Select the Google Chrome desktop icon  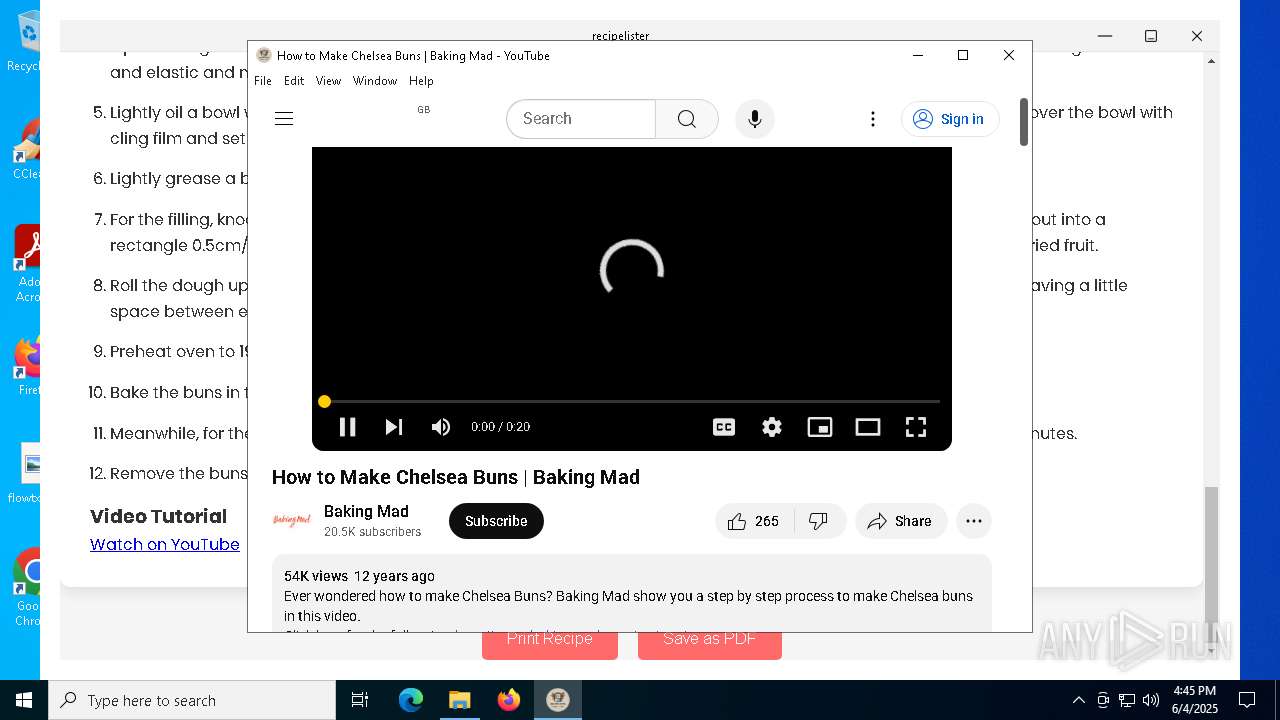pyautogui.click(x=28, y=588)
